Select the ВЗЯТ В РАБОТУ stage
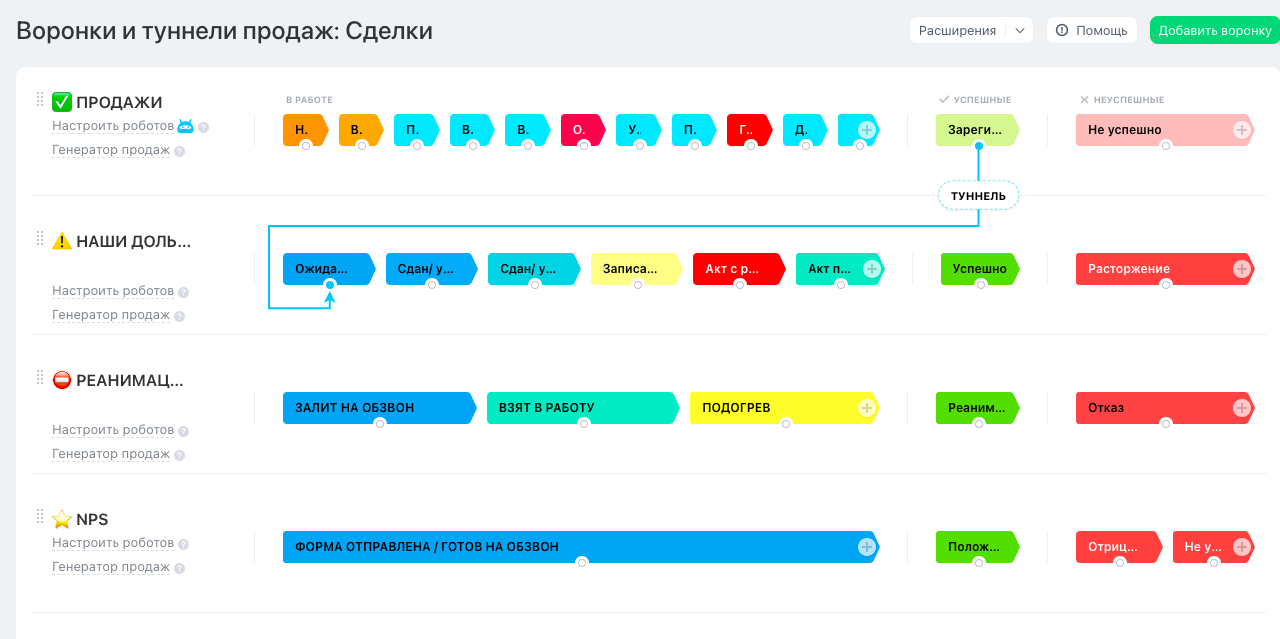This screenshot has width=1280, height=639. coord(584,408)
